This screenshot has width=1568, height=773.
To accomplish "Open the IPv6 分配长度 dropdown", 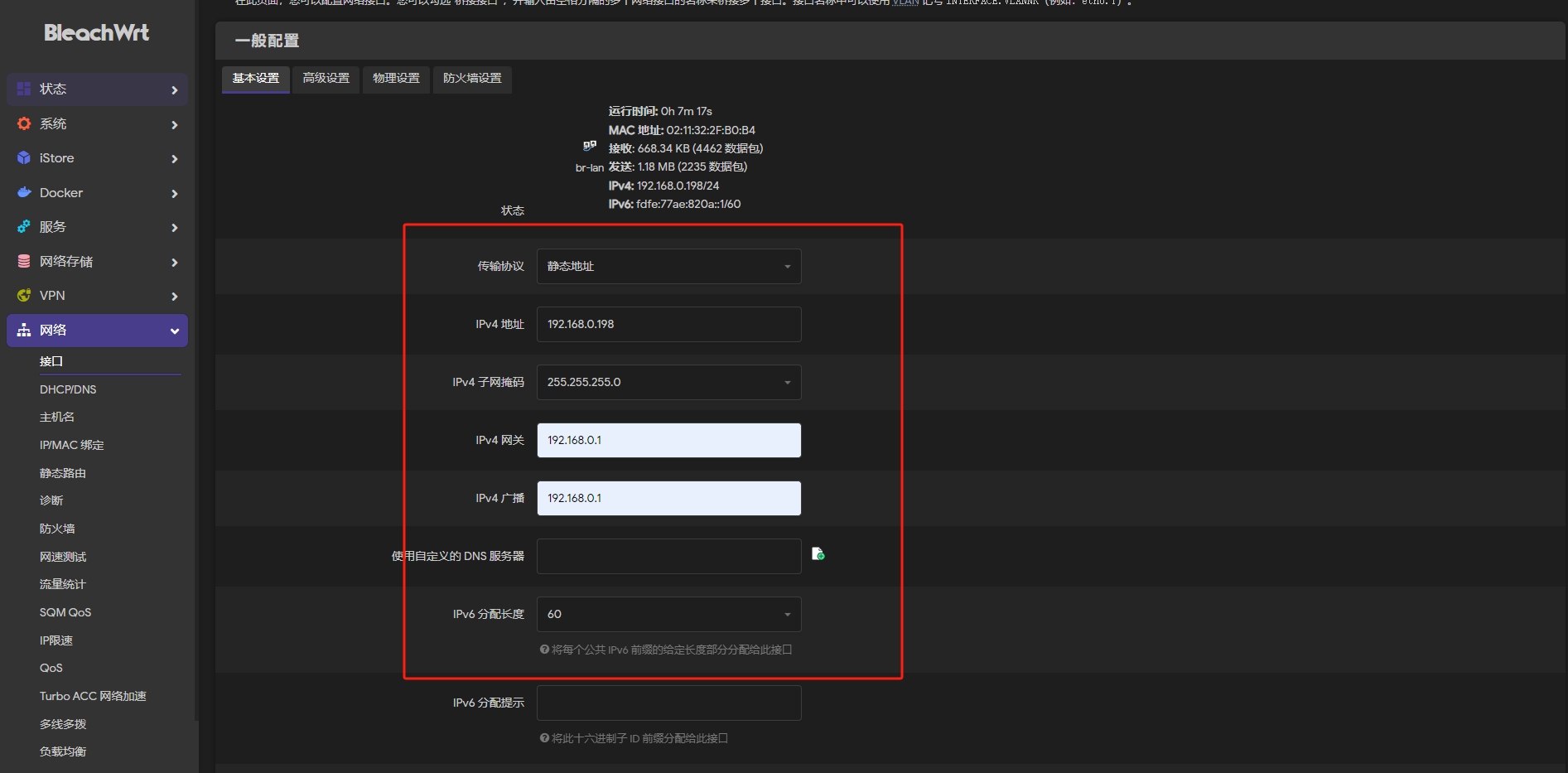I will [x=668, y=614].
